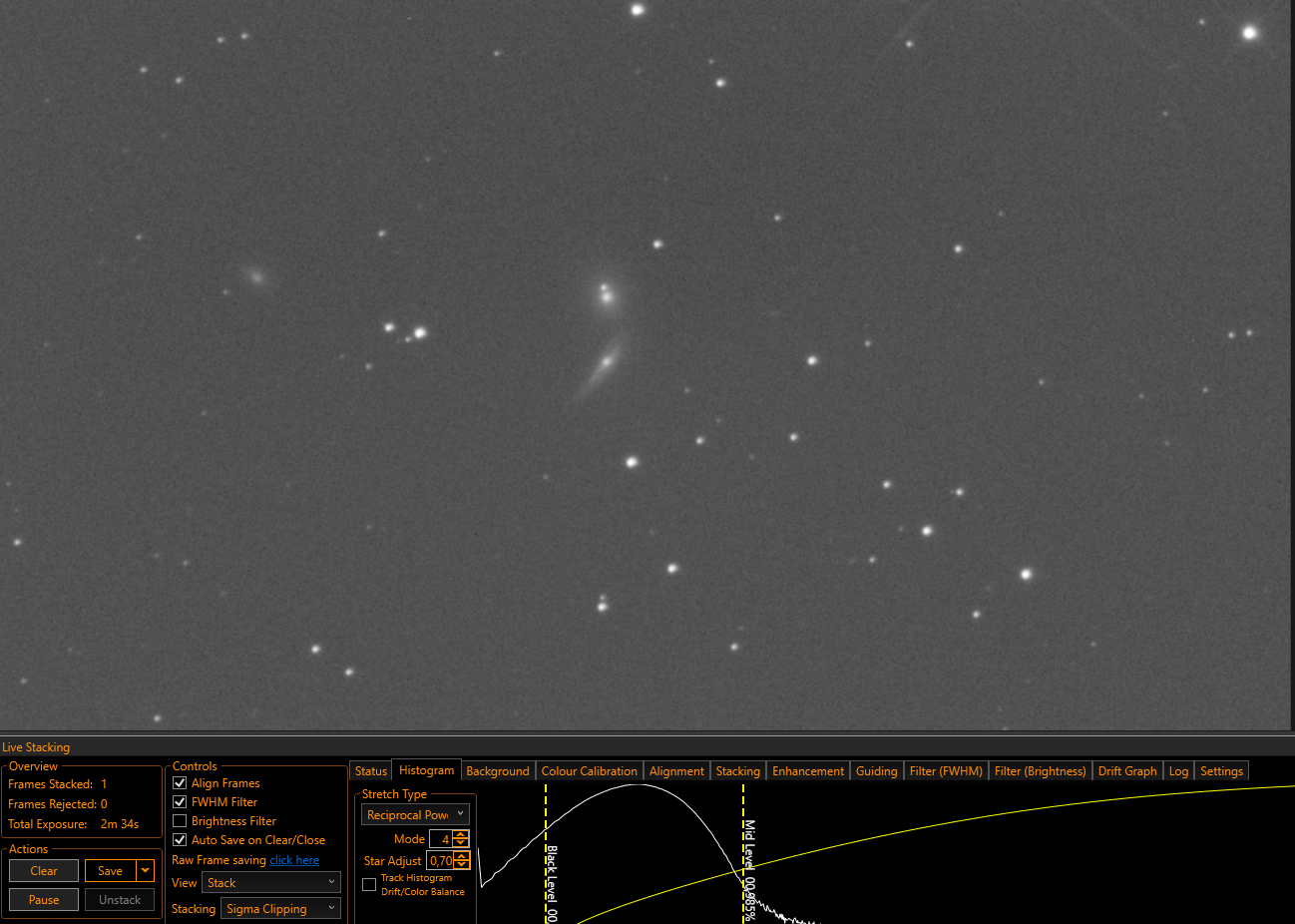Open the Stretch Type Reciprocal Power dropdown

click(x=415, y=815)
